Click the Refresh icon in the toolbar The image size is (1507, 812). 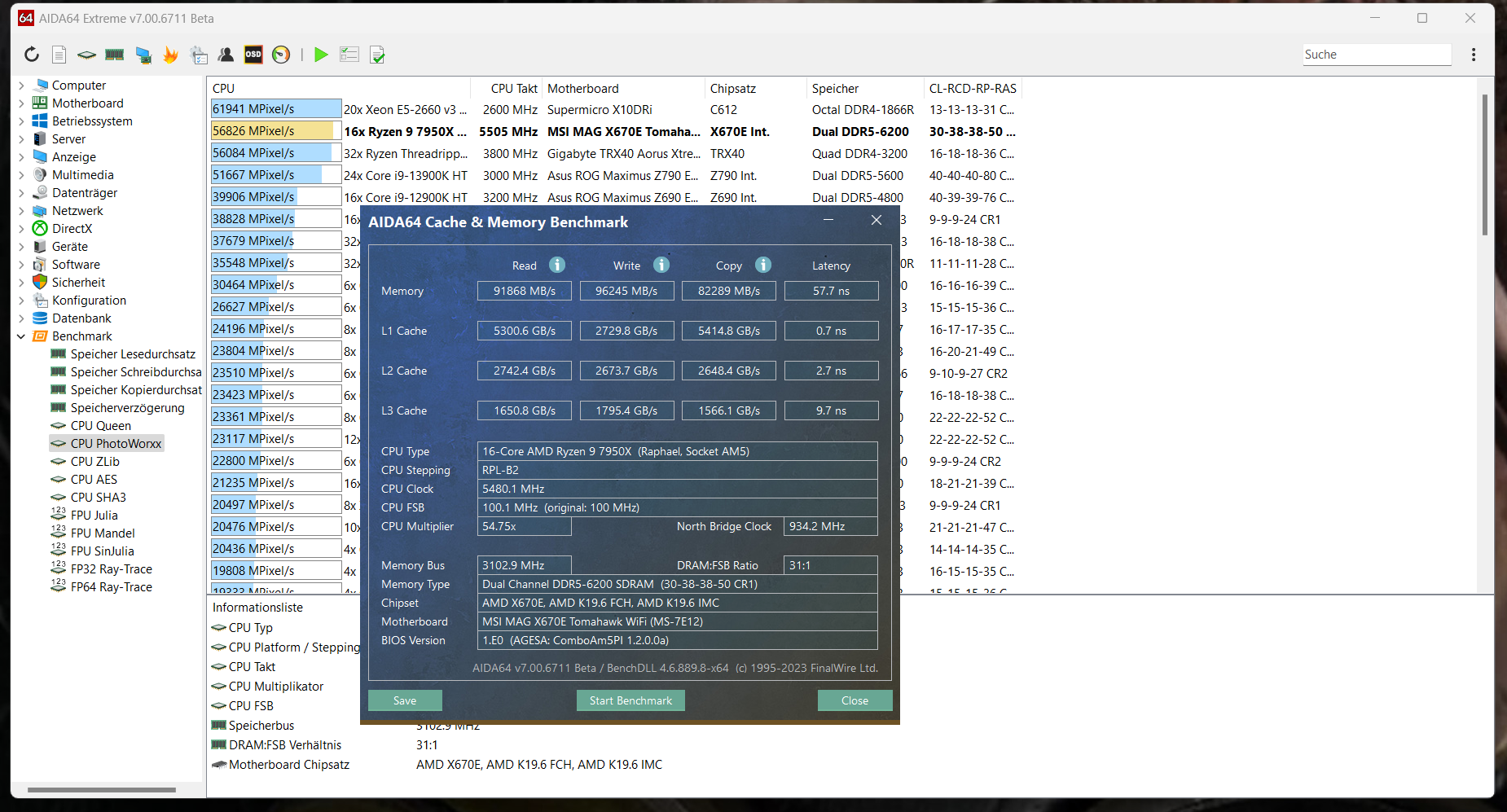[31, 55]
